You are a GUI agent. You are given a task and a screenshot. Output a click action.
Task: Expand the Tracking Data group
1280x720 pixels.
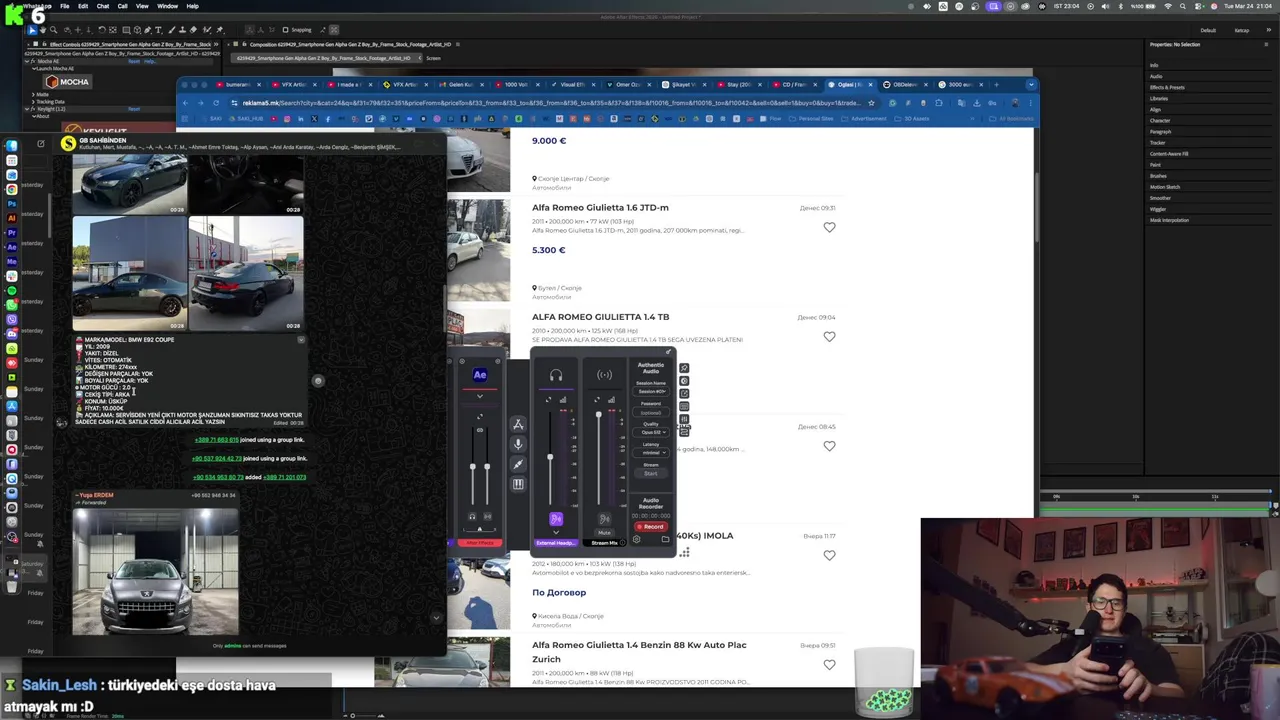point(33,102)
